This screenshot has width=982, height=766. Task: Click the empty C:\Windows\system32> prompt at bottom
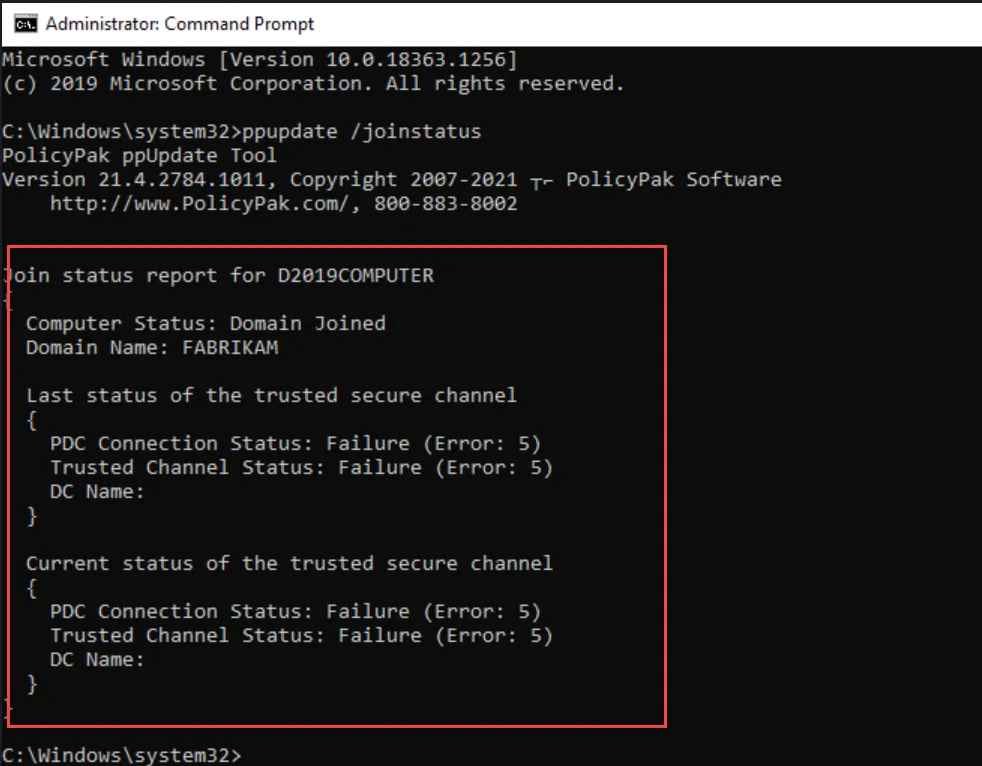click(x=121, y=755)
